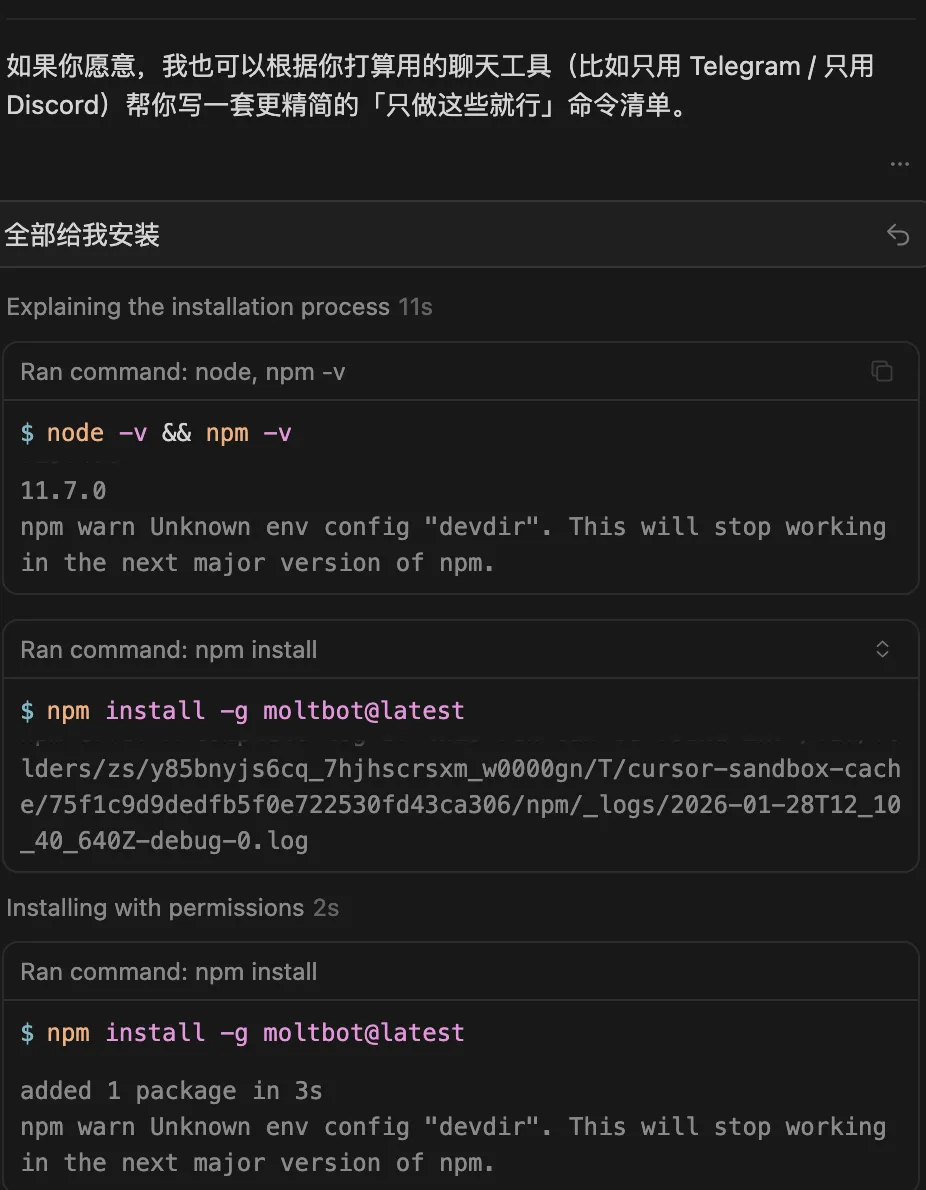This screenshot has height=1190, width=926.
Task: Click the last 'Ran command: npm install' header
Action: [169, 972]
